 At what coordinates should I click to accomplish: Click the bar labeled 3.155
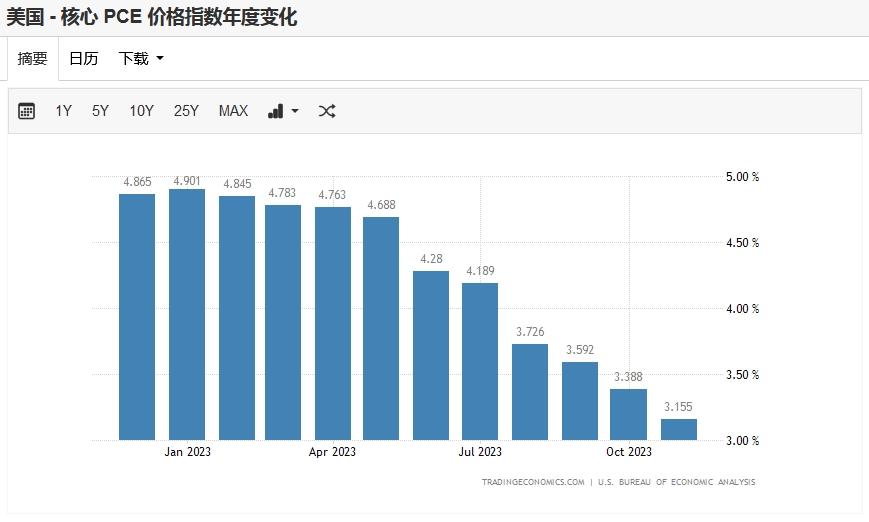coord(678,429)
